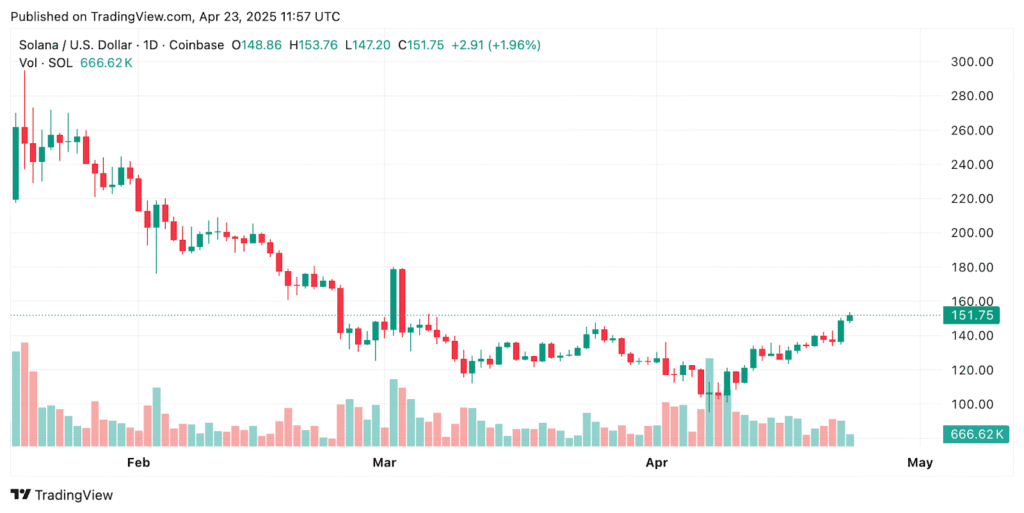Click the 300.00 price axis label

[971, 62]
